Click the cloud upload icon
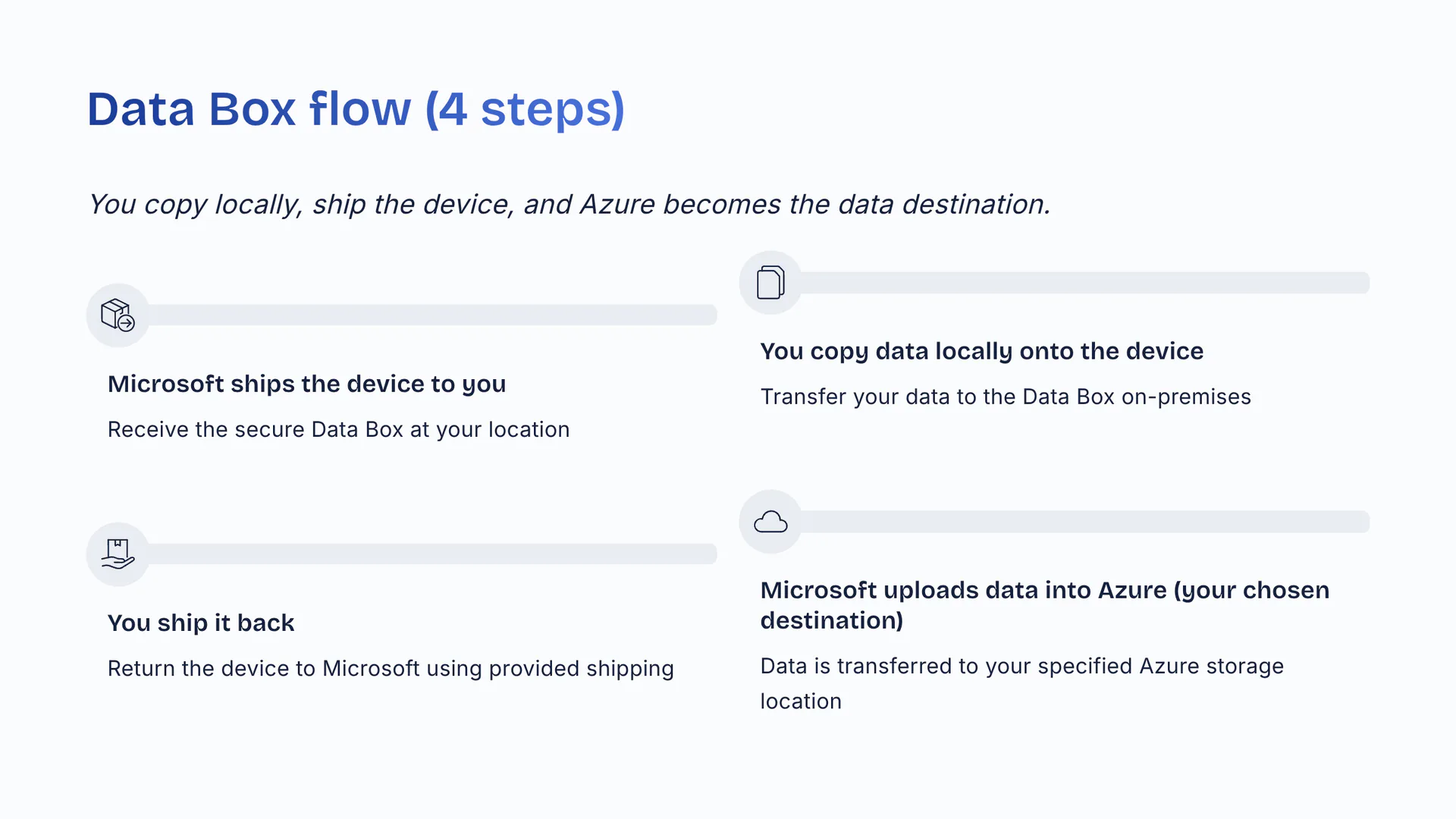Image resolution: width=1456 pixels, height=819 pixels. [770, 522]
